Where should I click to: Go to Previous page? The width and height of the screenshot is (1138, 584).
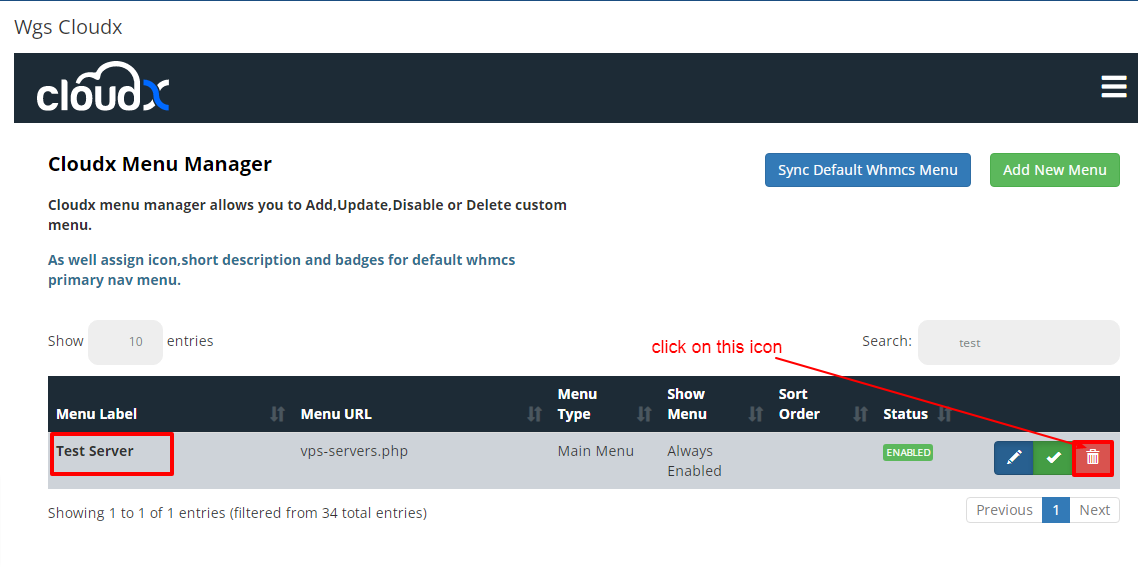tap(1004, 510)
